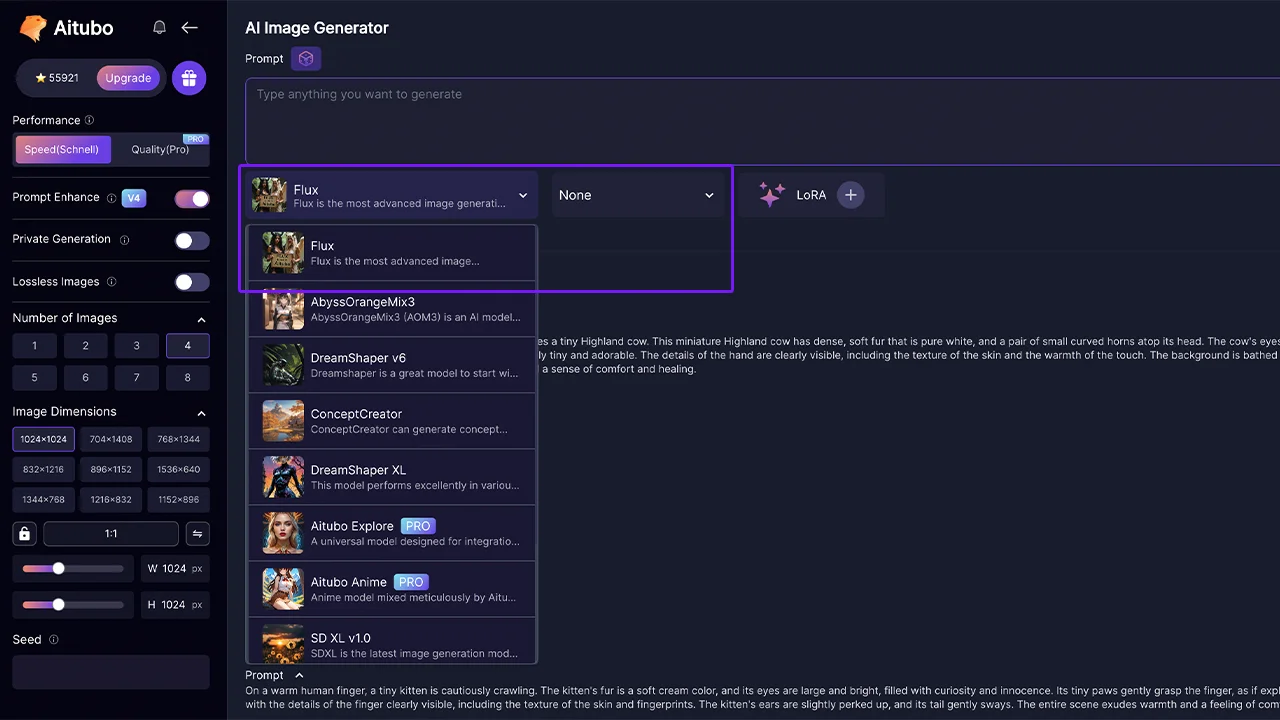Set number of images to 8
This screenshot has width=1280, height=720.
coord(187,378)
